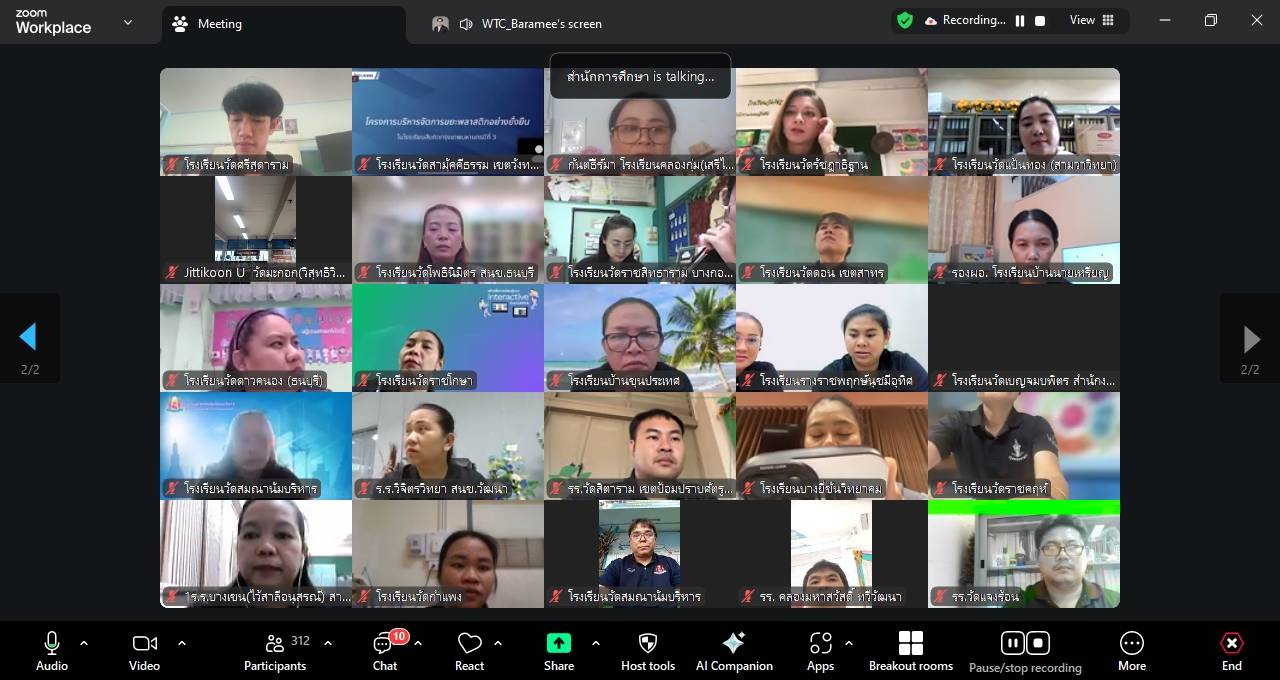The height and width of the screenshot is (680, 1280).
Task: Toggle camera with Video button
Action: pos(144,651)
